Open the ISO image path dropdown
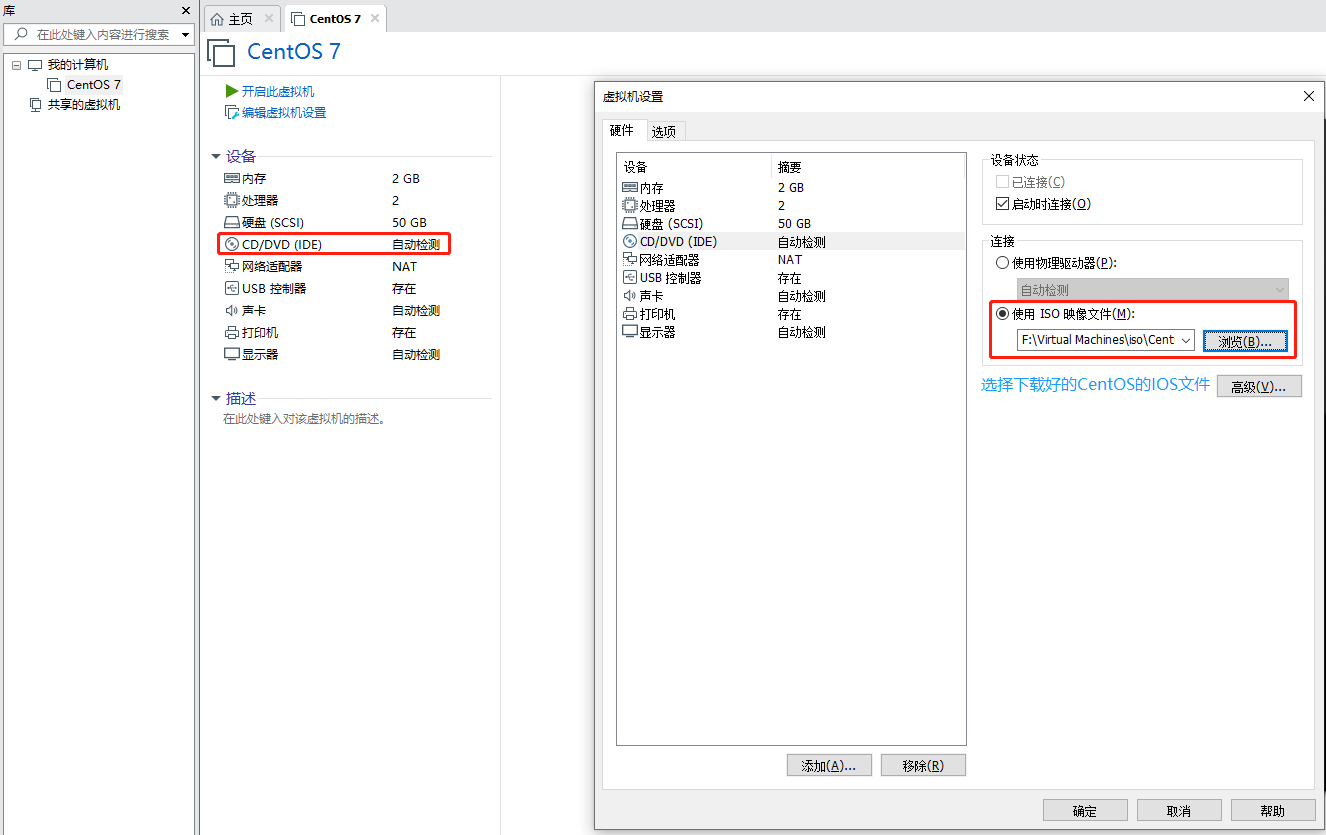The image size is (1326, 835). click(x=1186, y=340)
